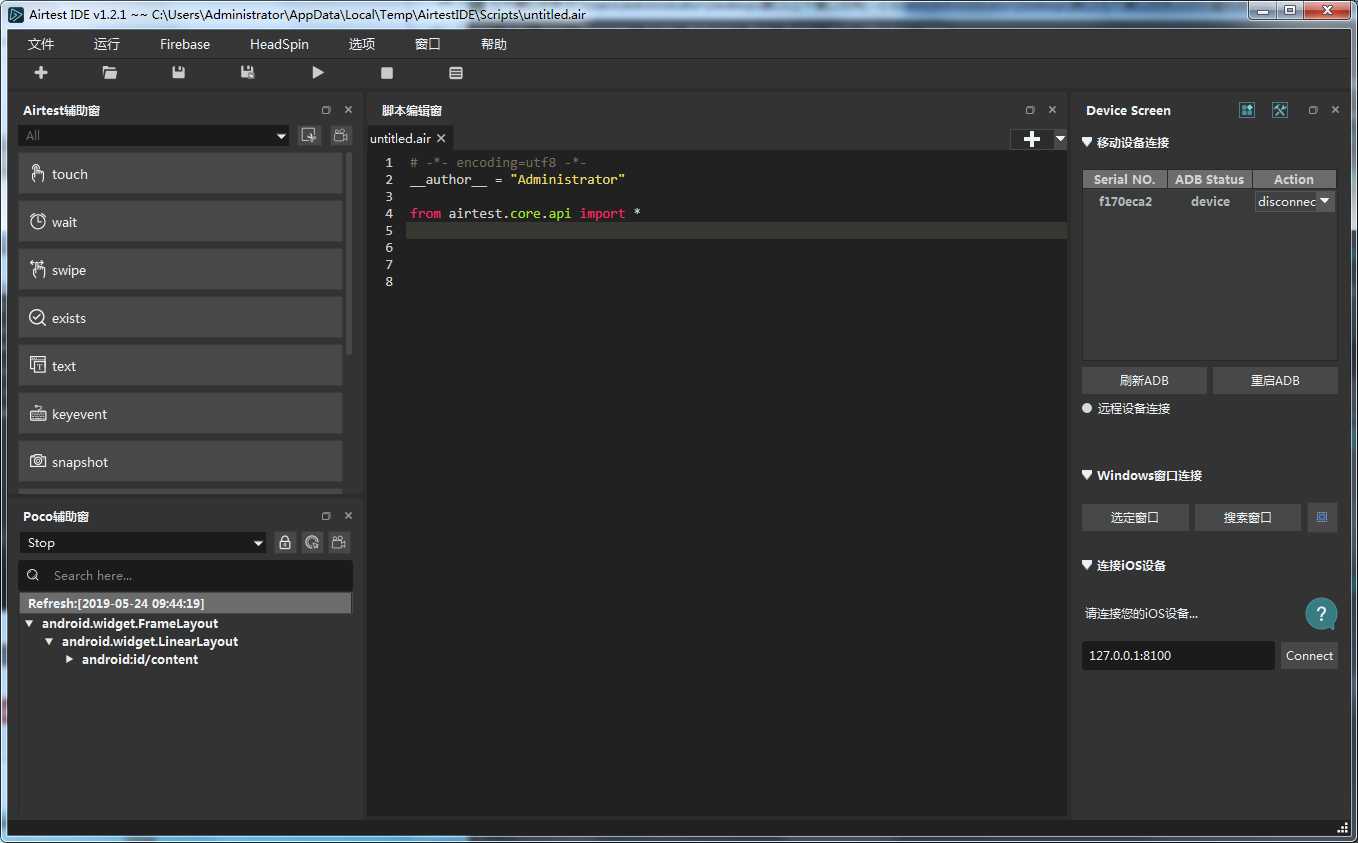1358x843 pixels.
Task: Click the save-as floppy icon in toolbar
Action: 248,73
